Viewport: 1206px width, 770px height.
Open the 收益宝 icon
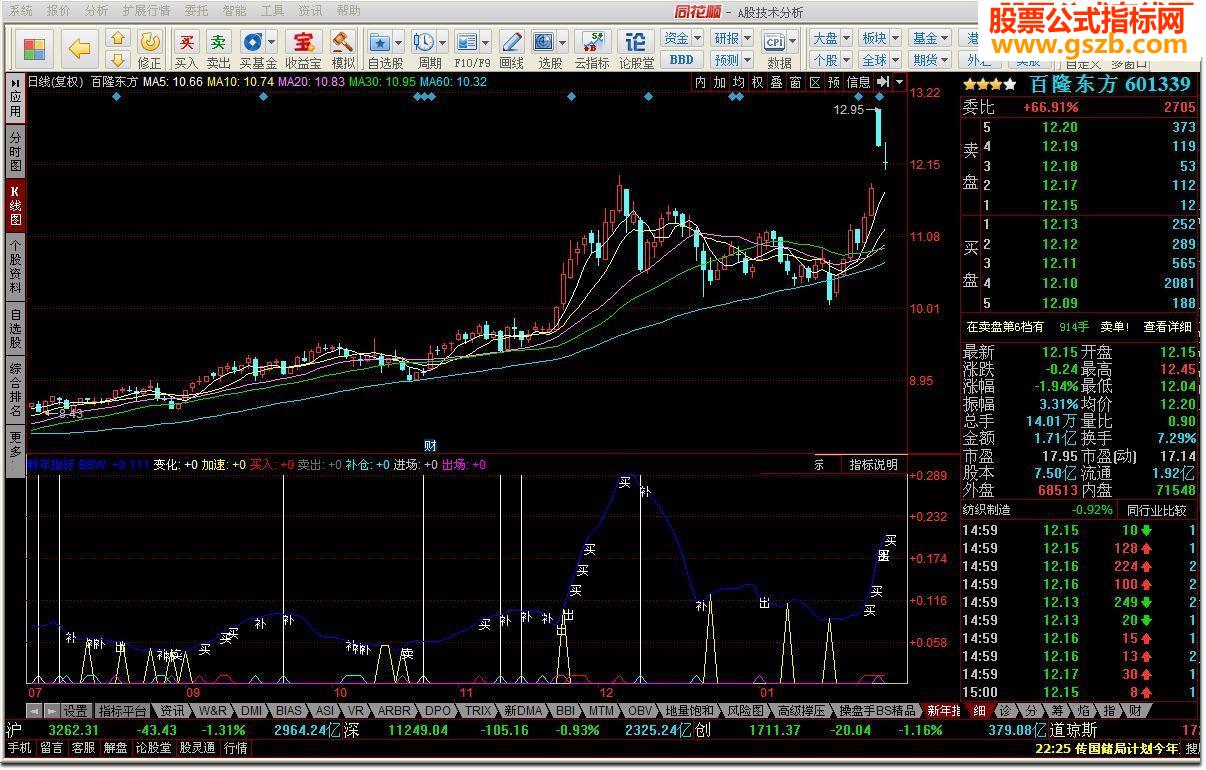click(302, 48)
